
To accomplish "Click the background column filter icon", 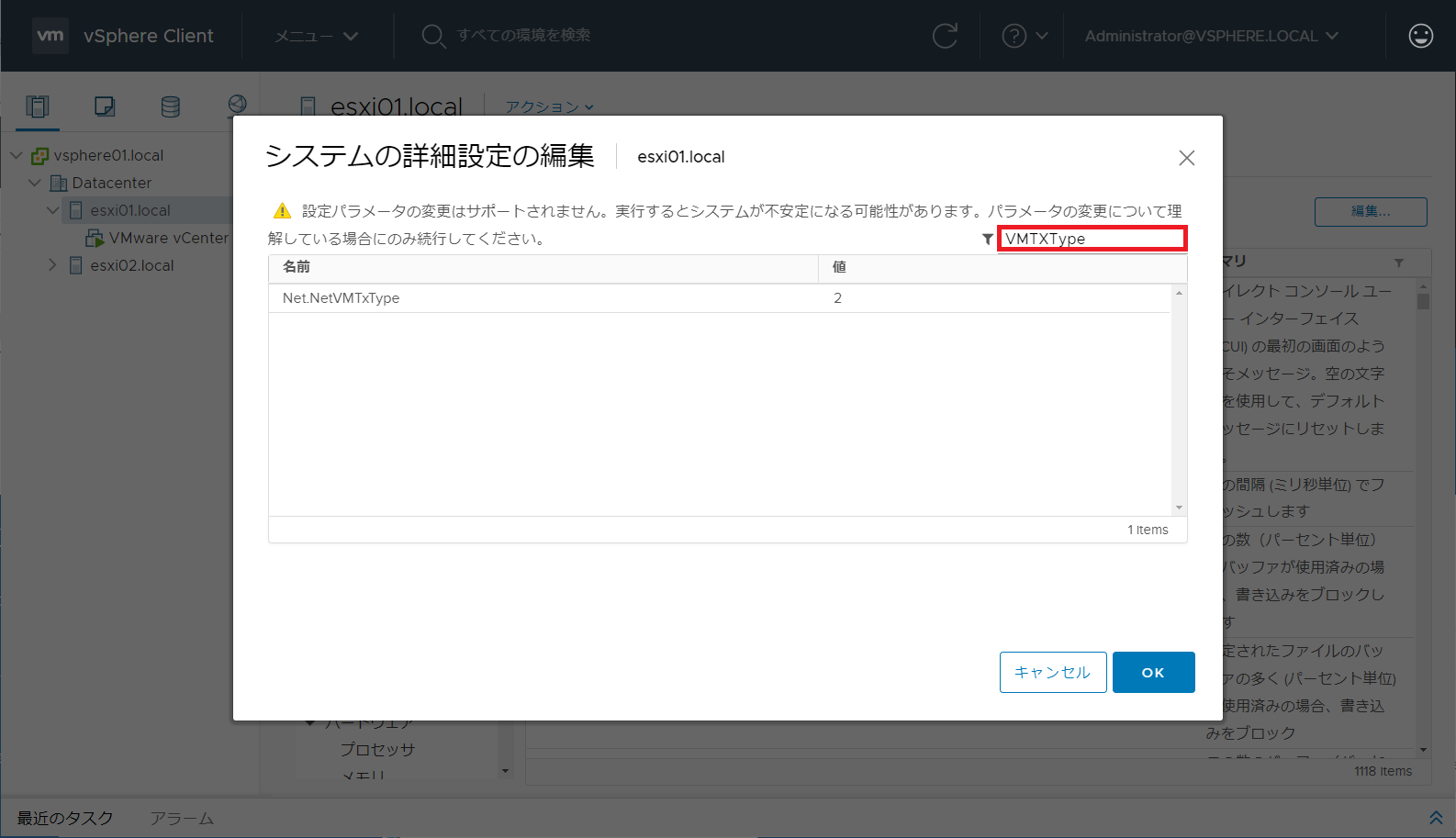I will 1399,263.
